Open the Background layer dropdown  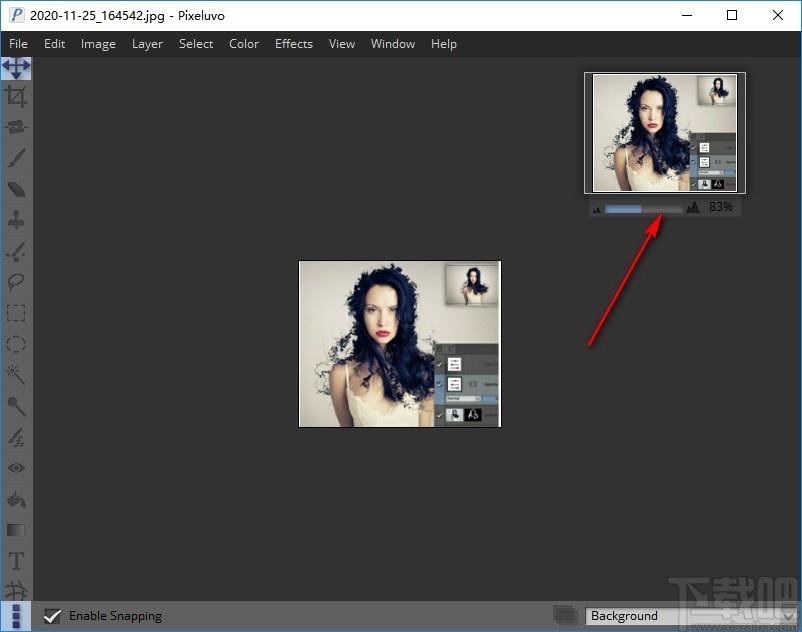pyautogui.click(x=692, y=616)
